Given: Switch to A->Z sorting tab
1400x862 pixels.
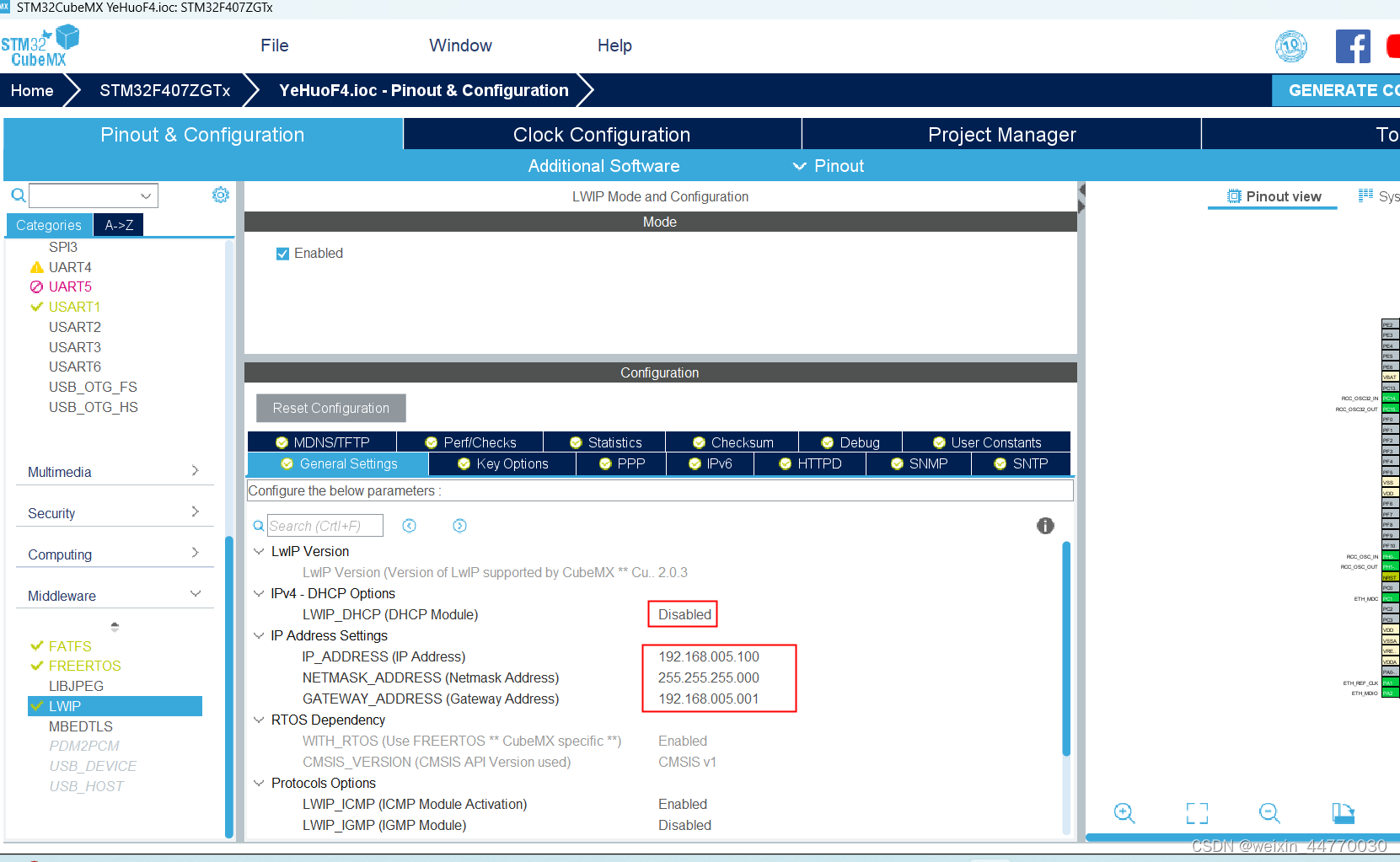Looking at the screenshot, I should pyautogui.click(x=119, y=225).
